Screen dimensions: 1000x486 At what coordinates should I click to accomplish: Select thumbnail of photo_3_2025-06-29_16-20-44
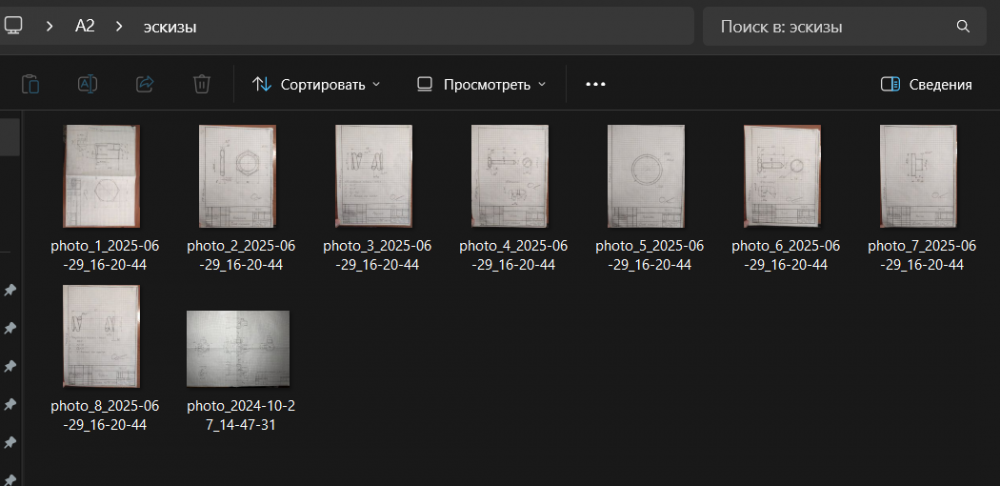(x=374, y=176)
